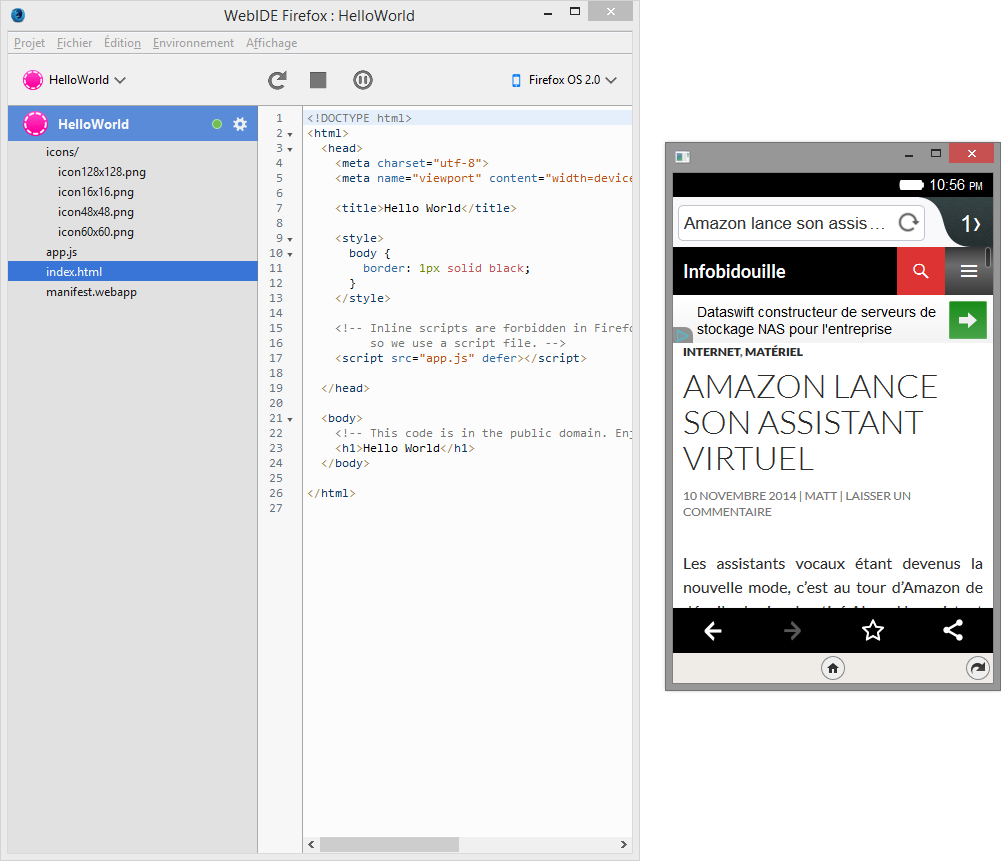
Task: Pause the app with the debugger icon
Action: [x=363, y=80]
